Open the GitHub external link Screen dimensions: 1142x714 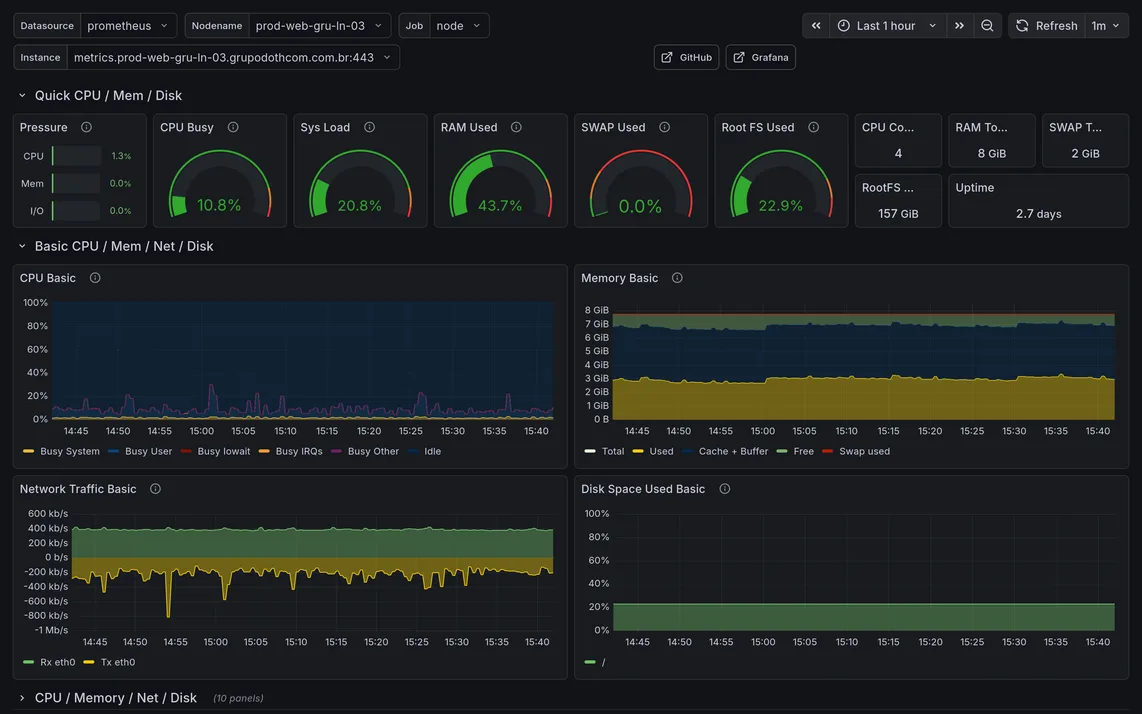tap(686, 58)
